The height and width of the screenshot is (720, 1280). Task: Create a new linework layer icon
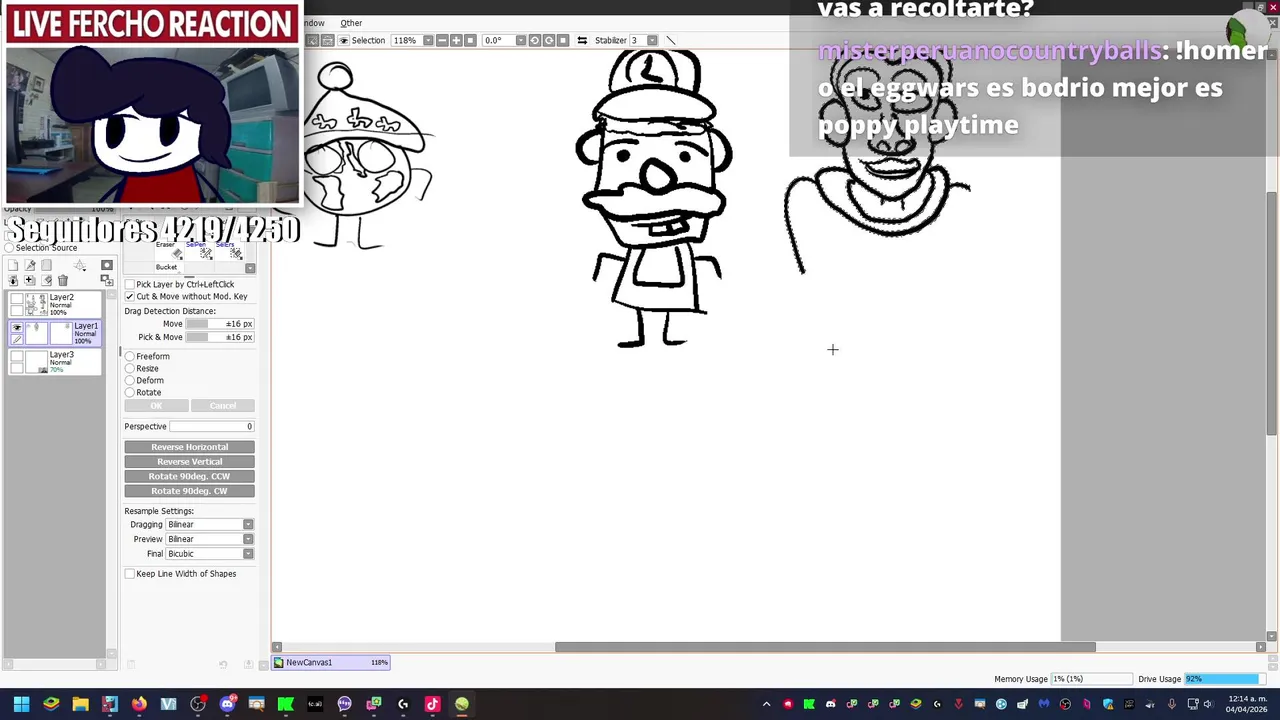30,265
